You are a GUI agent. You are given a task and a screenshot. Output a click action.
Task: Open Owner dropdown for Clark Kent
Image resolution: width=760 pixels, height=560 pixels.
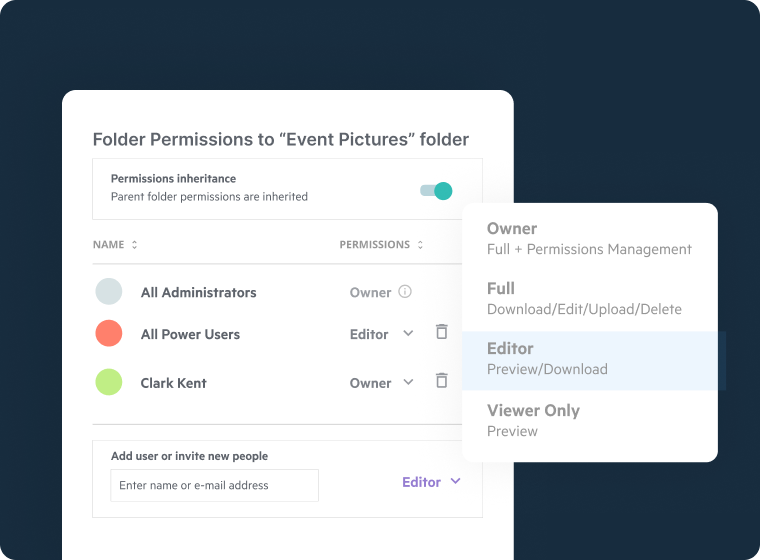coord(408,382)
